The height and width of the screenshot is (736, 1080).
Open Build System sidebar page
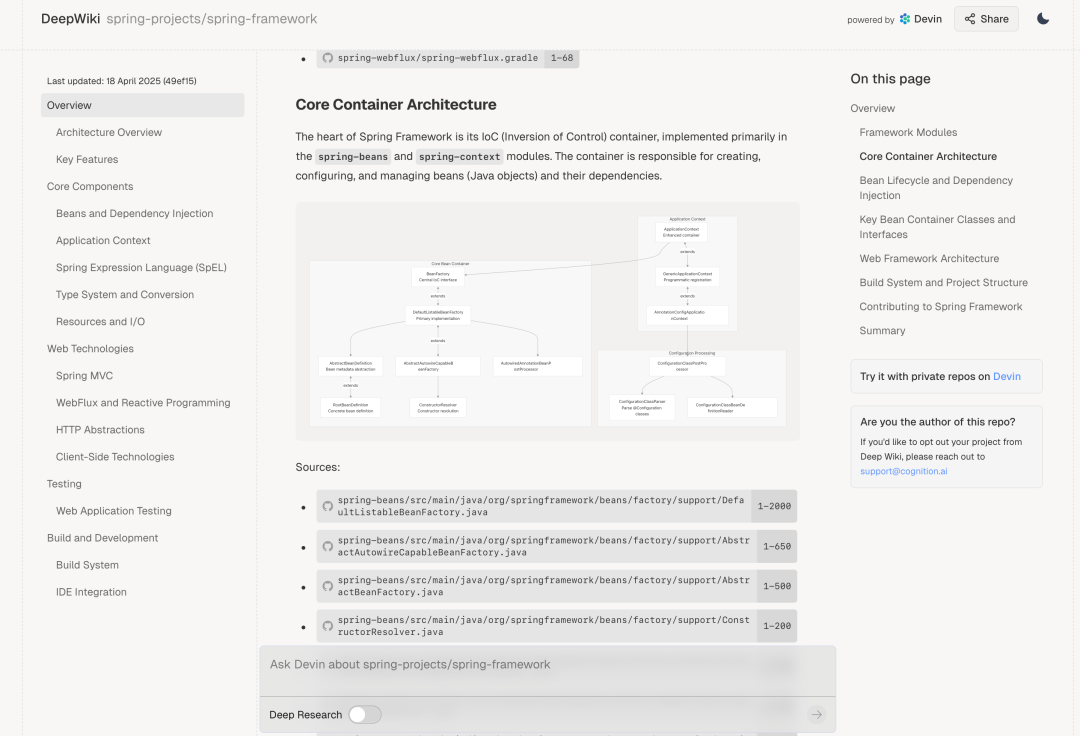coord(87,565)
